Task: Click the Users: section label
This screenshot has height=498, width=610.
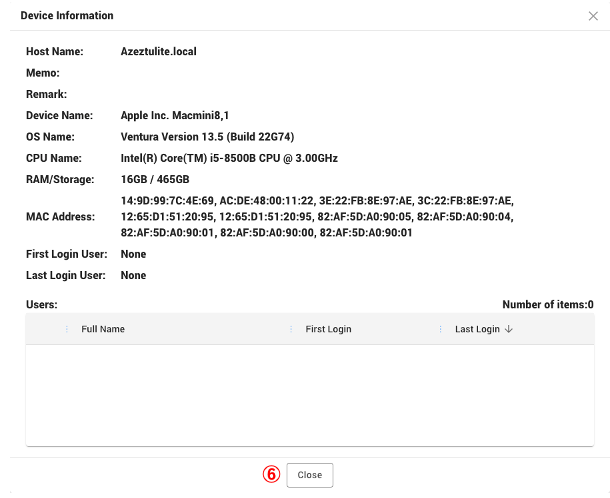Action: click(x=41, y=304)
